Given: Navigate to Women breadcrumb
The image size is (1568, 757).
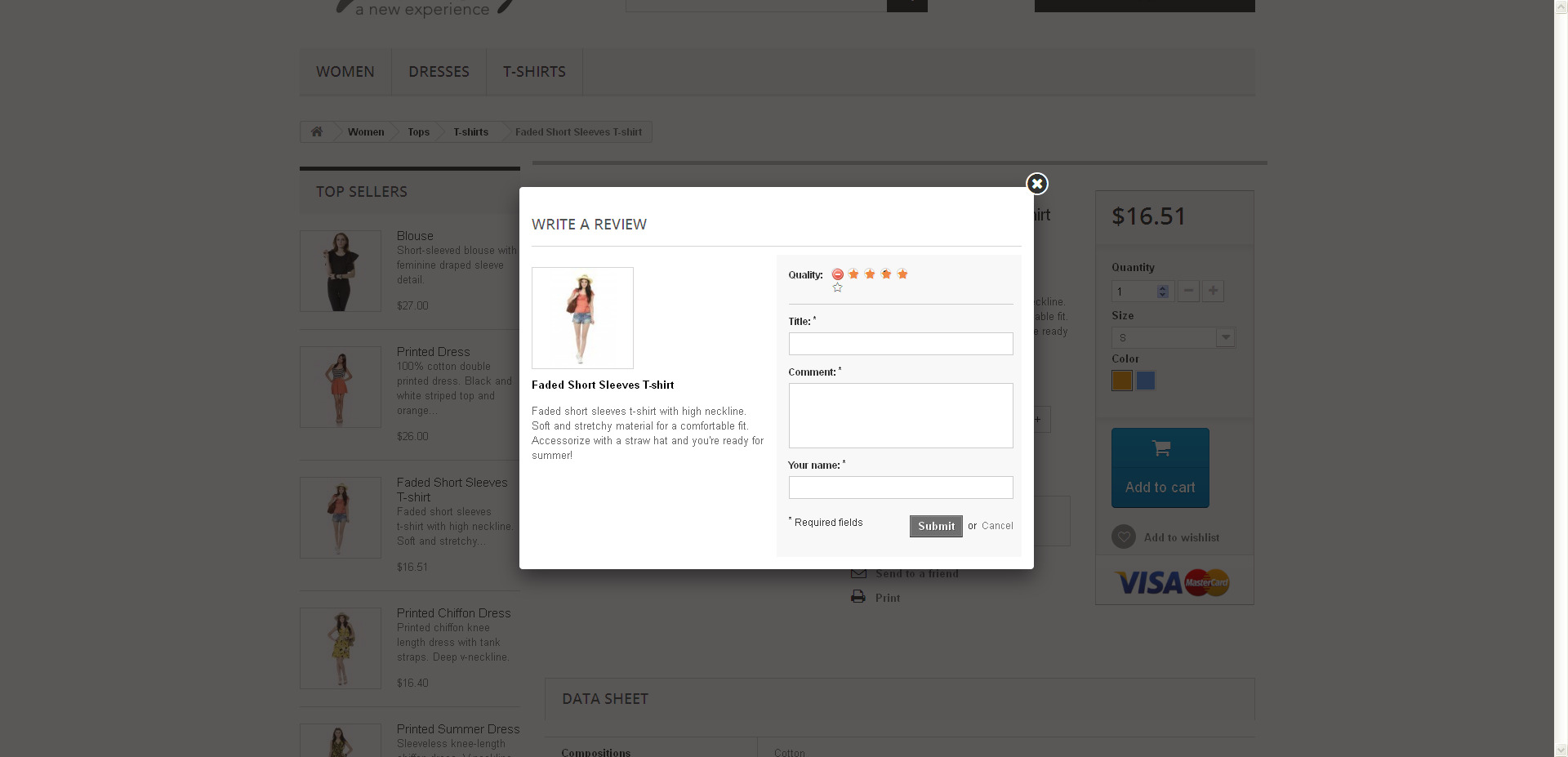Looking at the screenshot, I should point(366,132).
